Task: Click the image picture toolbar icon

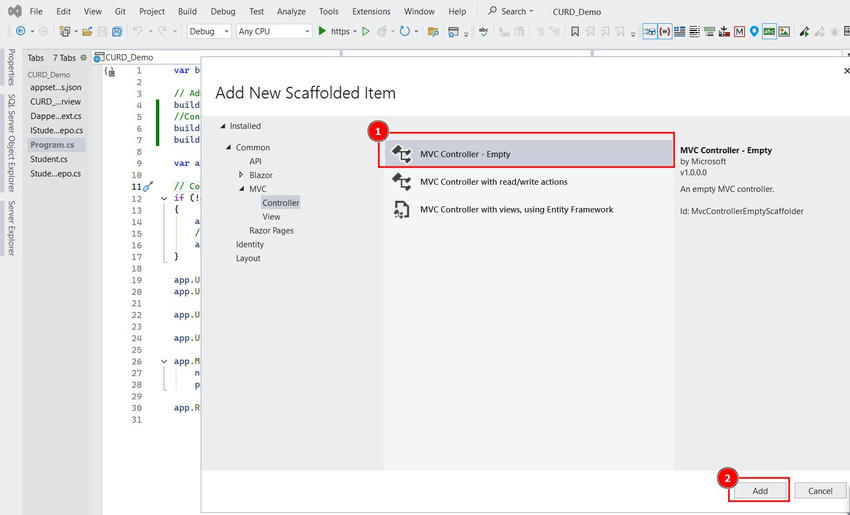Action: [784, 31]
